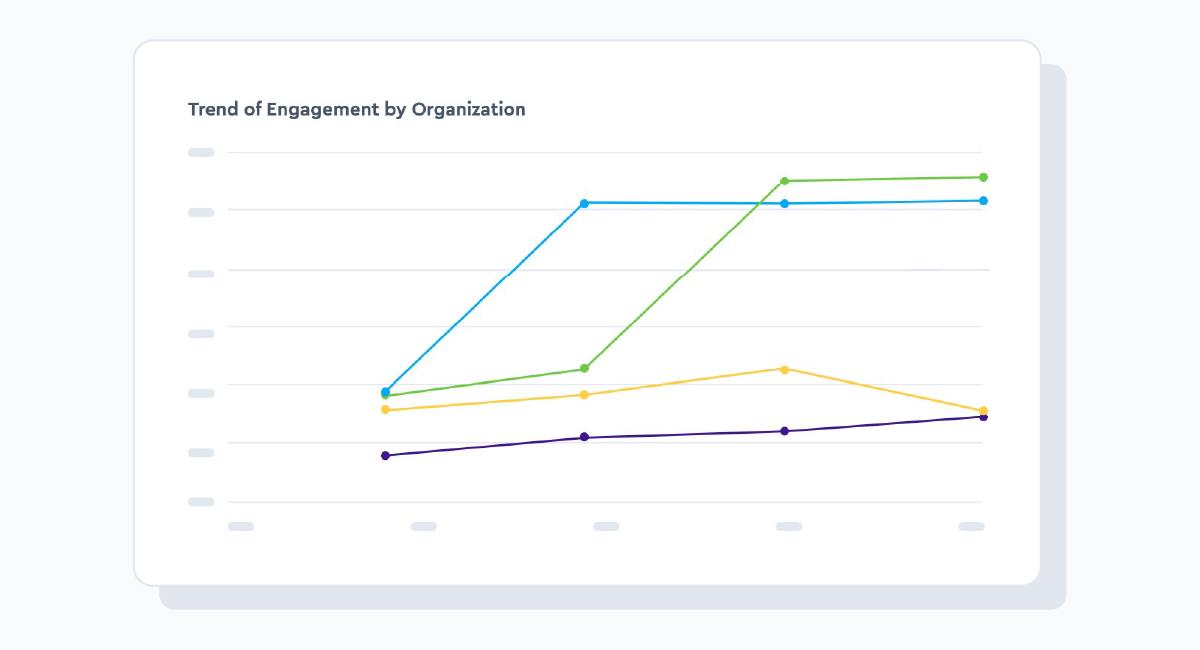Click the purple line's last data point
This screenshot has height=650, width=1200.
[x=983, y=417]
